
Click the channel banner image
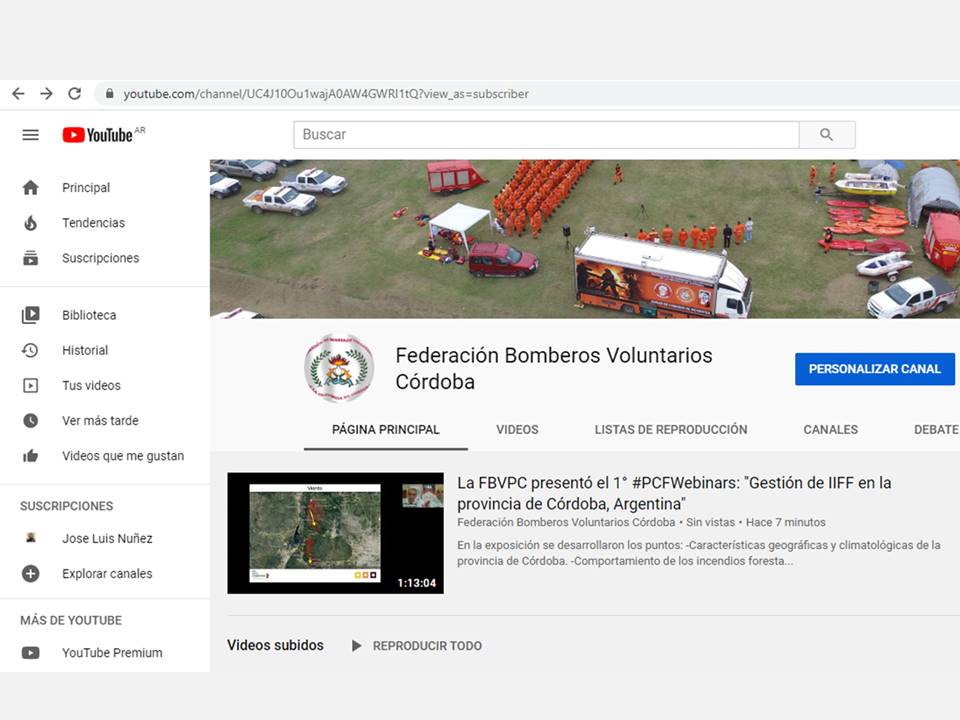point(585,239)
